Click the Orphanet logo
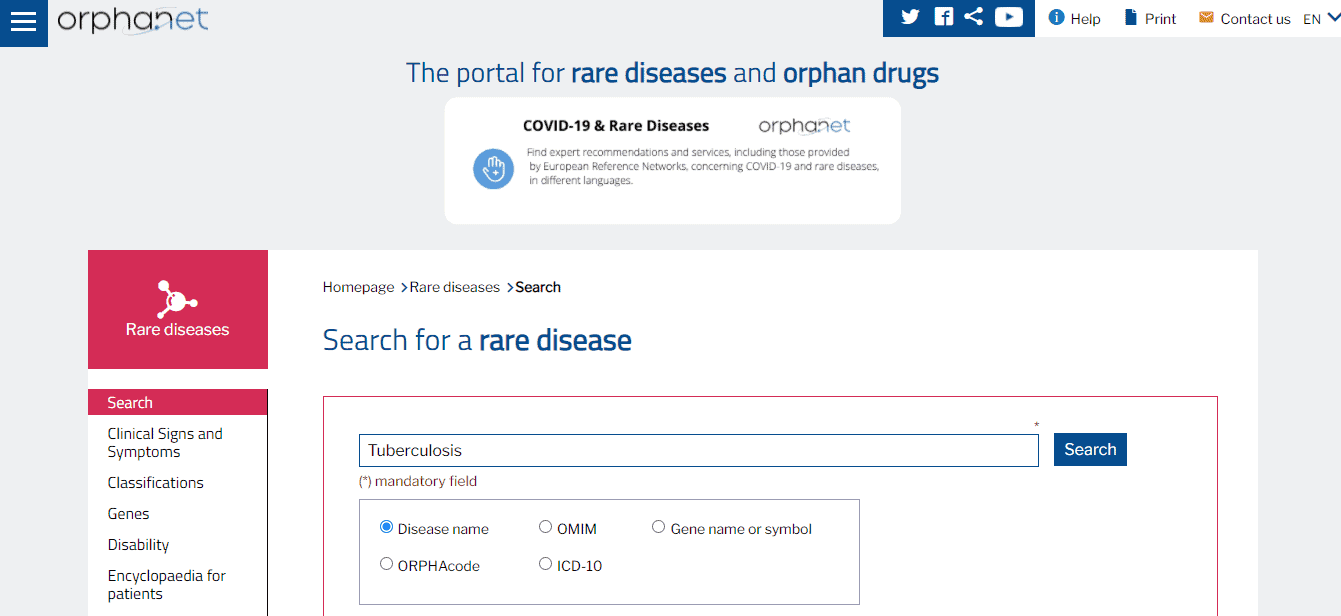The height and width of the screenshot is (616, 1341). click(133, 20)
